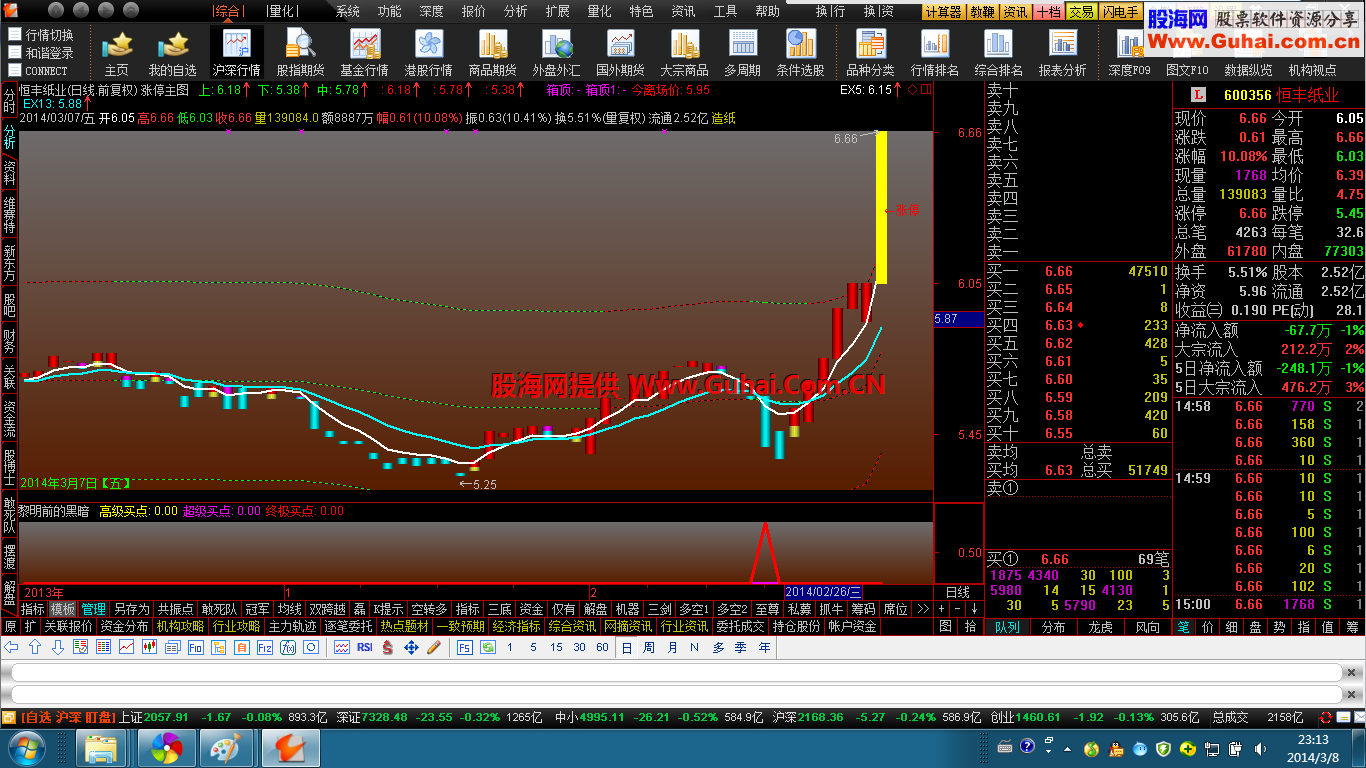Open the 机构攻略 tab
The height and width of the screenshot is (768, 1366).
pos(180,626)
